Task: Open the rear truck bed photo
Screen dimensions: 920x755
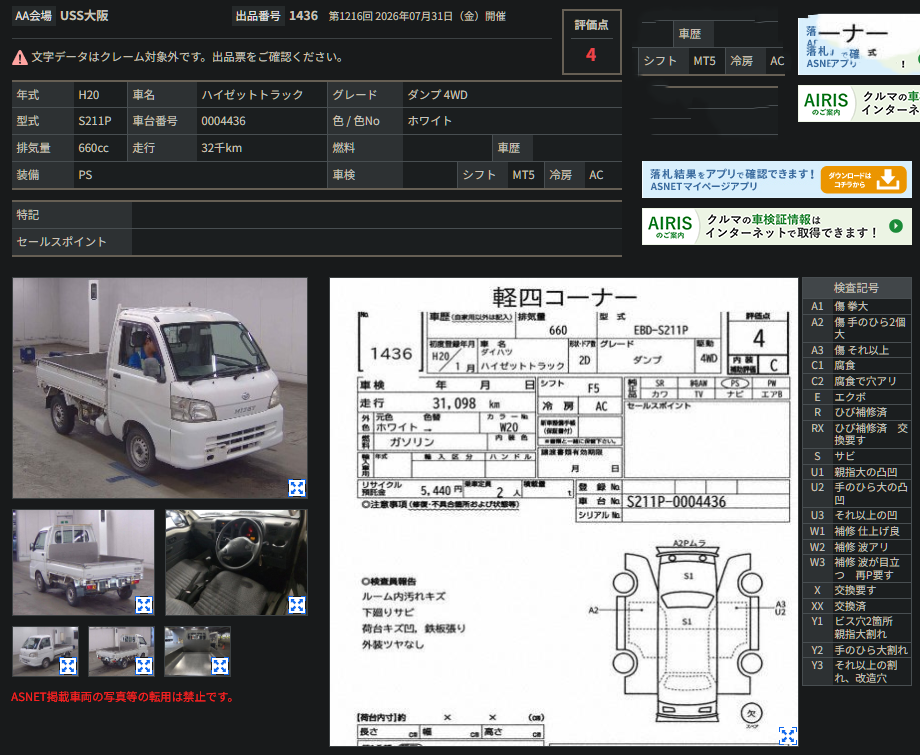Action: coord(83,562)
